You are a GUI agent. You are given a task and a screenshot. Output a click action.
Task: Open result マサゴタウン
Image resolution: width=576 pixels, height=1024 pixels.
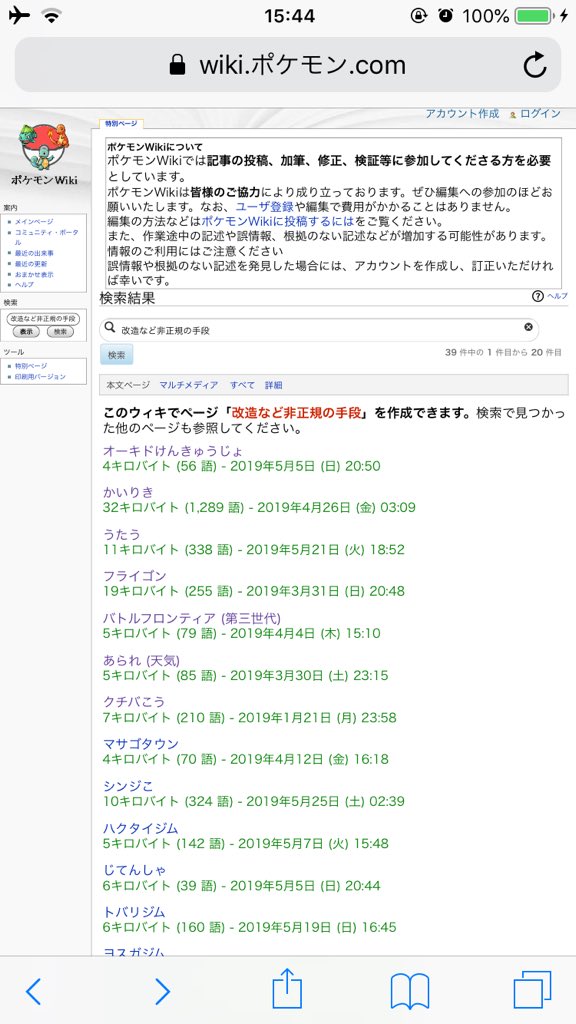[x=140, y=744]
